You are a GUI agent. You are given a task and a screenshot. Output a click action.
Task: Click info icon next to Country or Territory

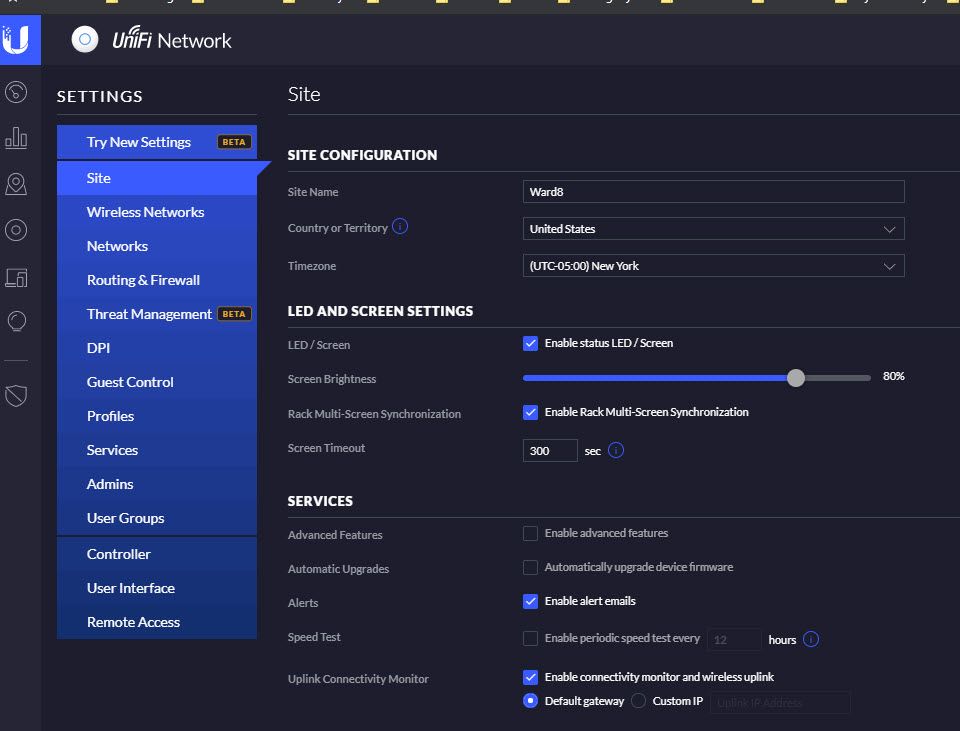400,227
